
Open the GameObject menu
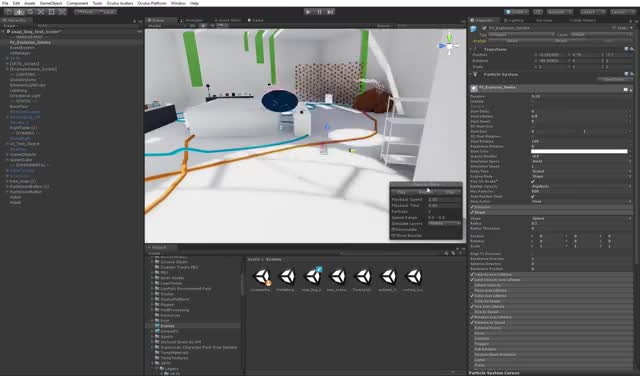coord(51,3)
